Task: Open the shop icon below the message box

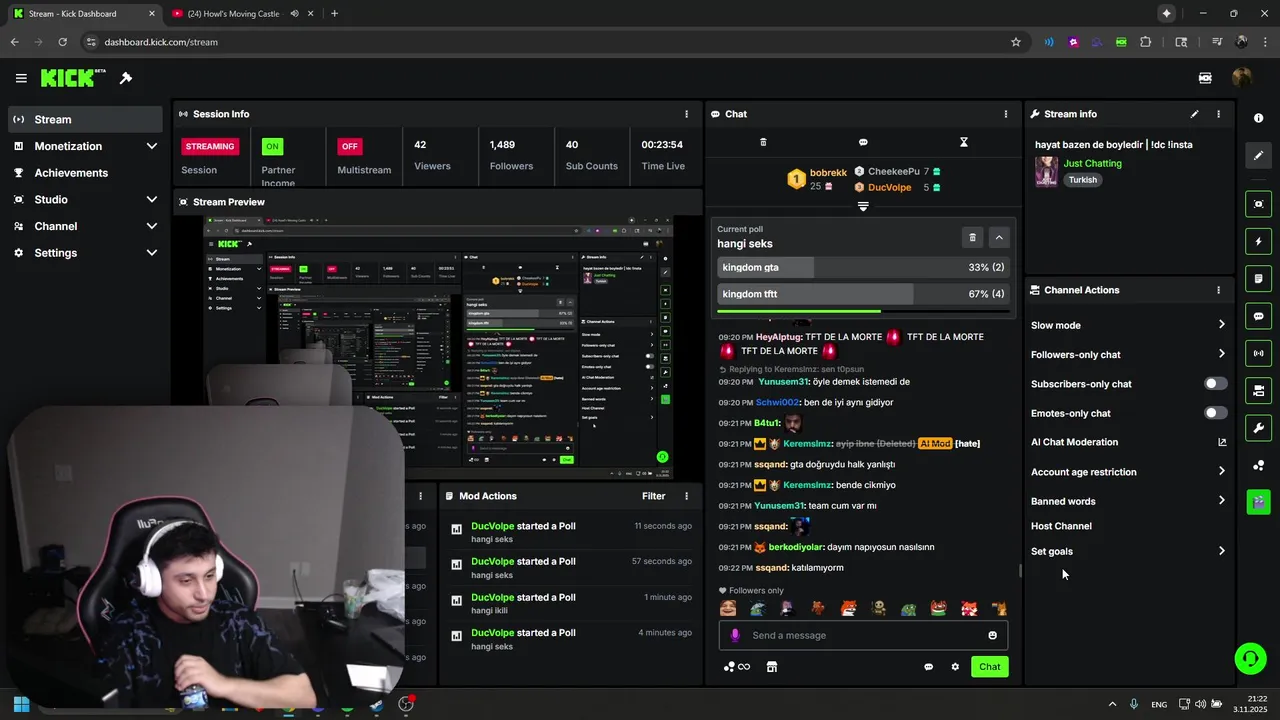Action: (x=771, y=667)
